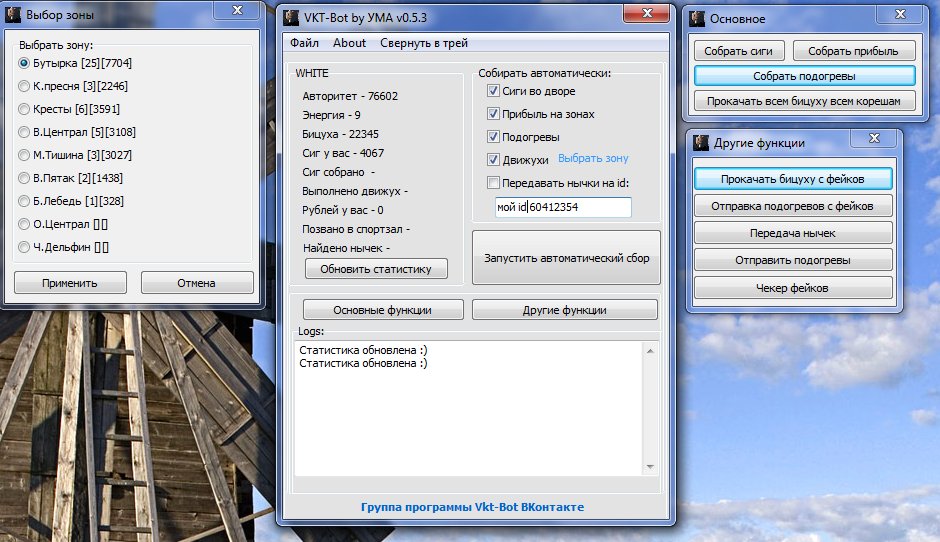Viewport: 940px width, 542px height.
Task: Close the Основное window
Action: click(x=900, y=14)
